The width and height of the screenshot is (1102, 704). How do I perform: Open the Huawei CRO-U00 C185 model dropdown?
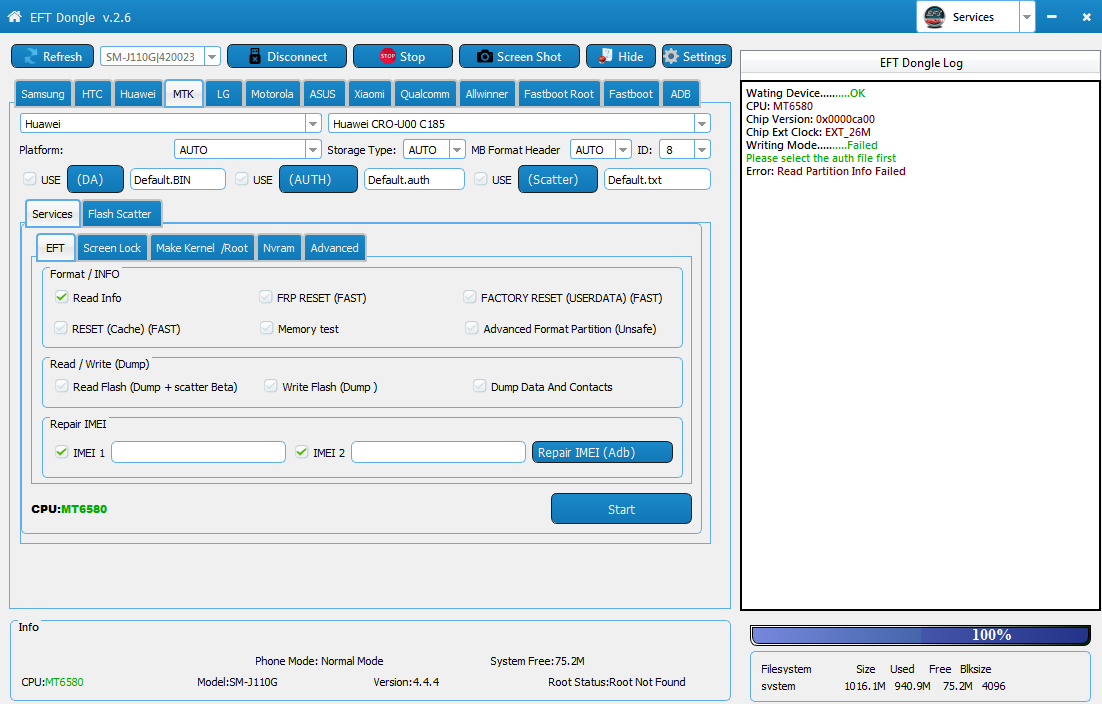[x=701, y=124]
